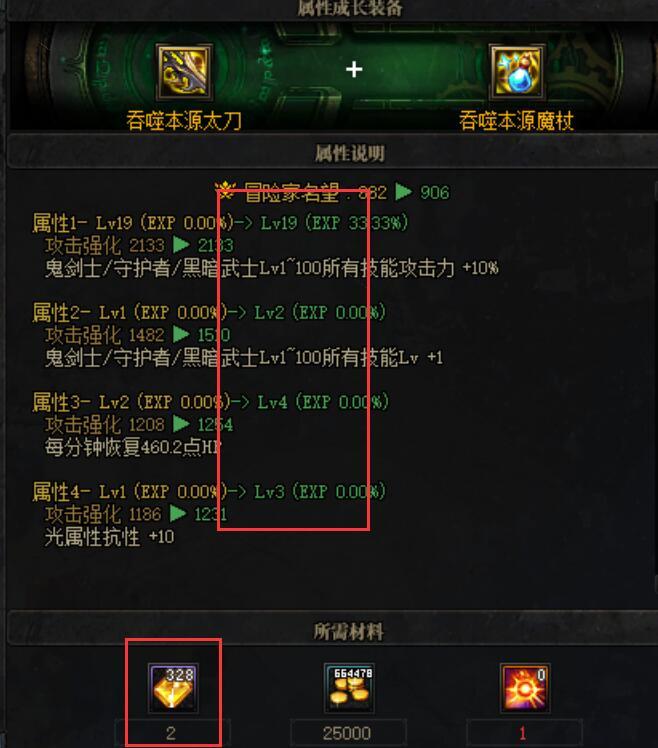The height and width of the screenshot is (748, 658).
Task: Select the 属性4 Lv1 to Lv3 line
Action: click(x=209, y=492)
